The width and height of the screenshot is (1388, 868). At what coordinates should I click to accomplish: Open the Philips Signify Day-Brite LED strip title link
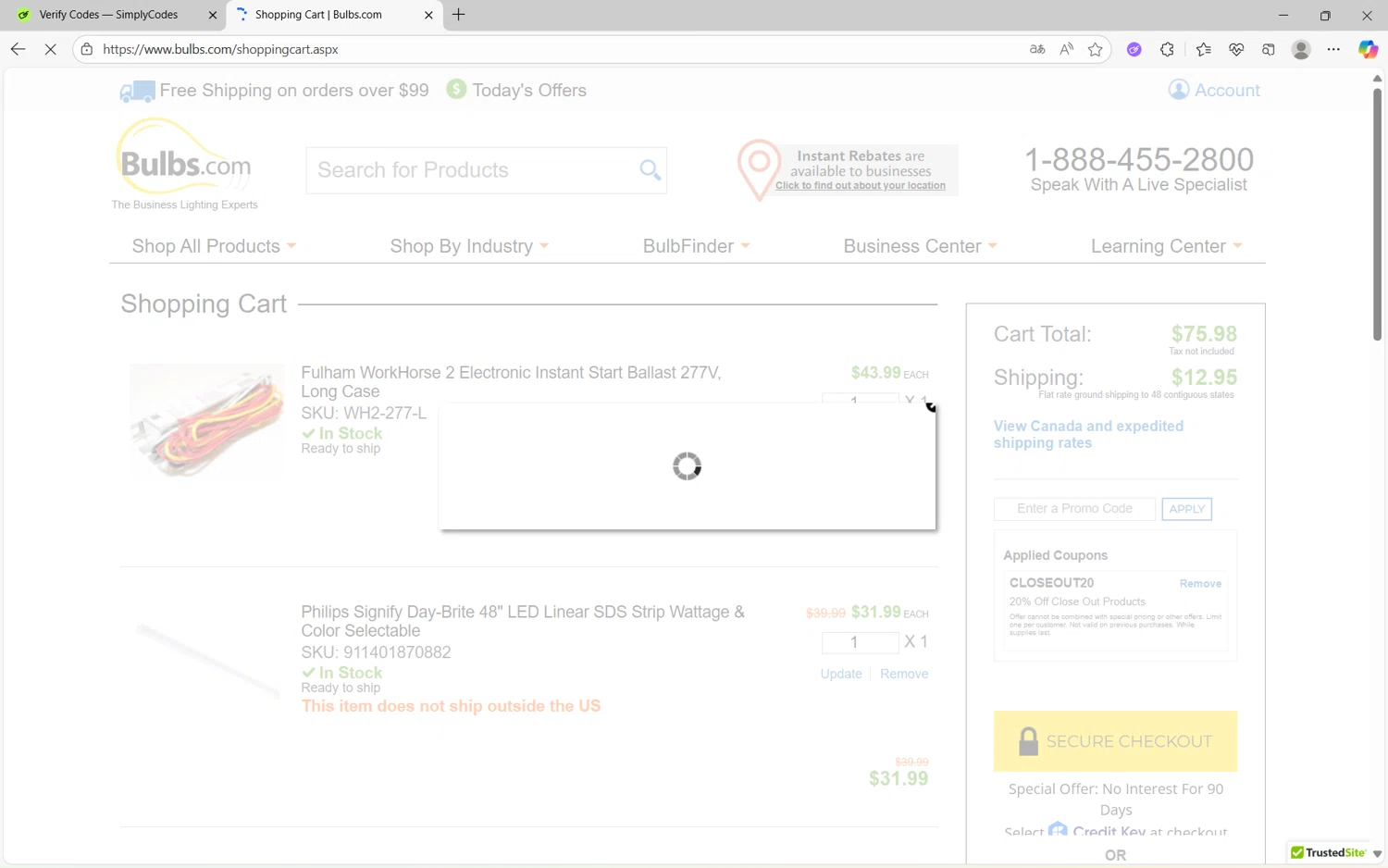523,621
